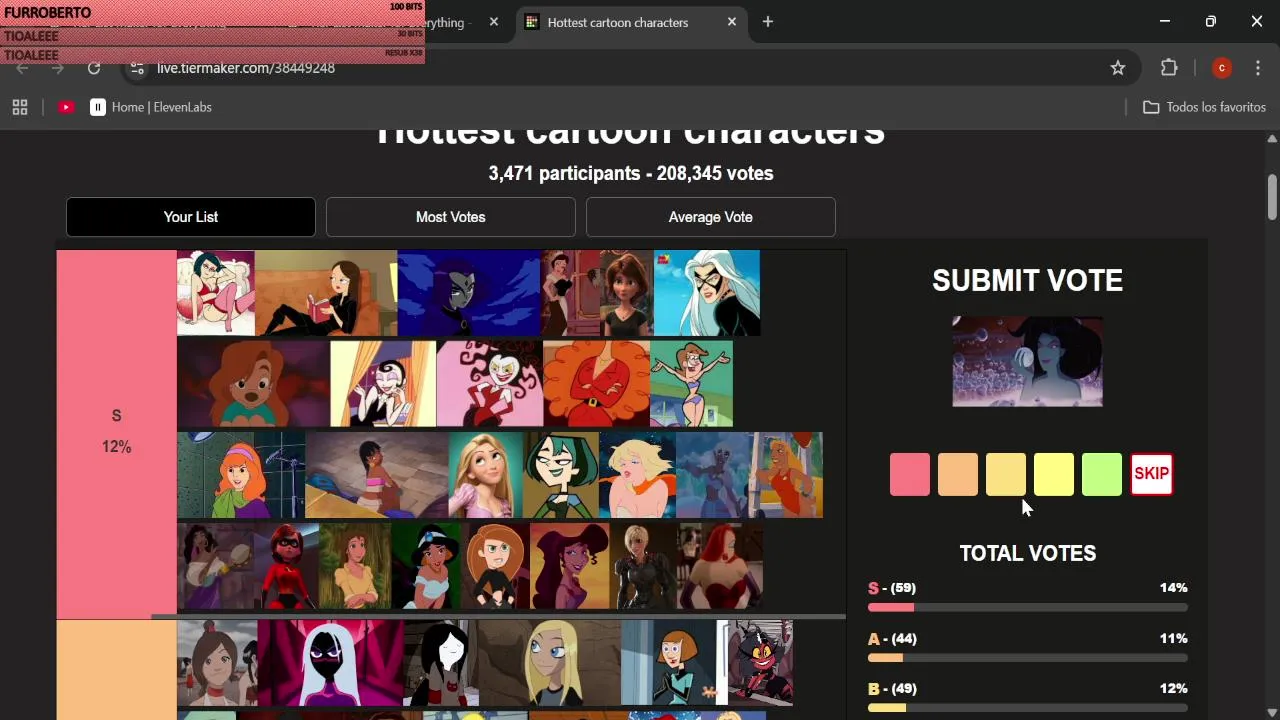
Task: Bookmark this page with the star icon
Action: click(1118, 68)
